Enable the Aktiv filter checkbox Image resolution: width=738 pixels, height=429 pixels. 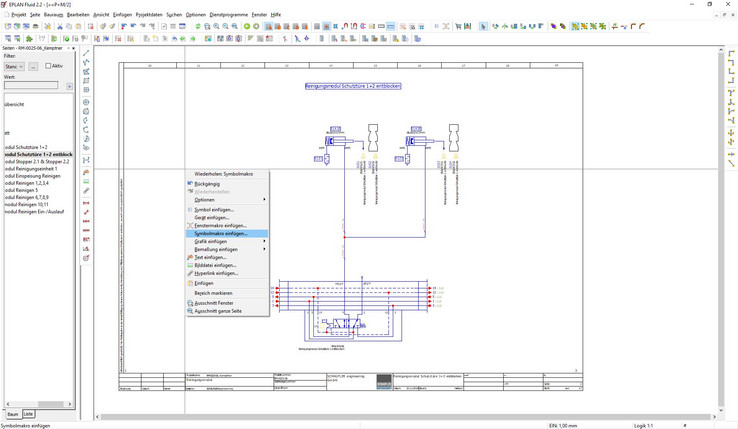tap(48, 66)
